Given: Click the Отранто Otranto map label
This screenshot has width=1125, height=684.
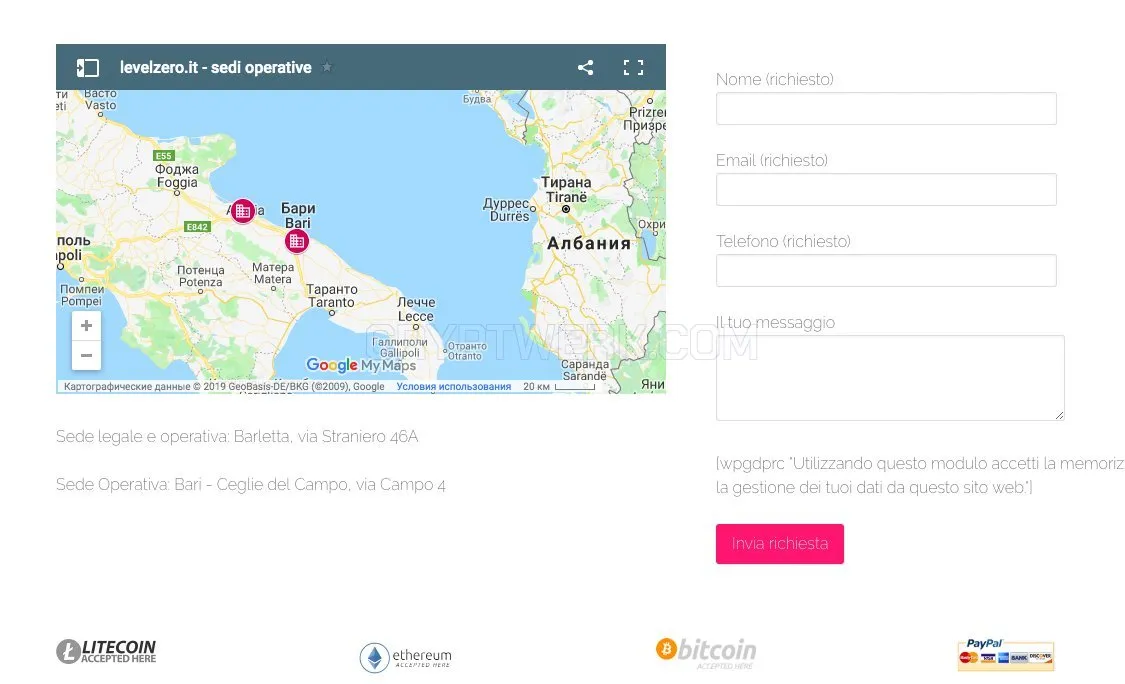Looking at the screenshot, I should 467,351.
